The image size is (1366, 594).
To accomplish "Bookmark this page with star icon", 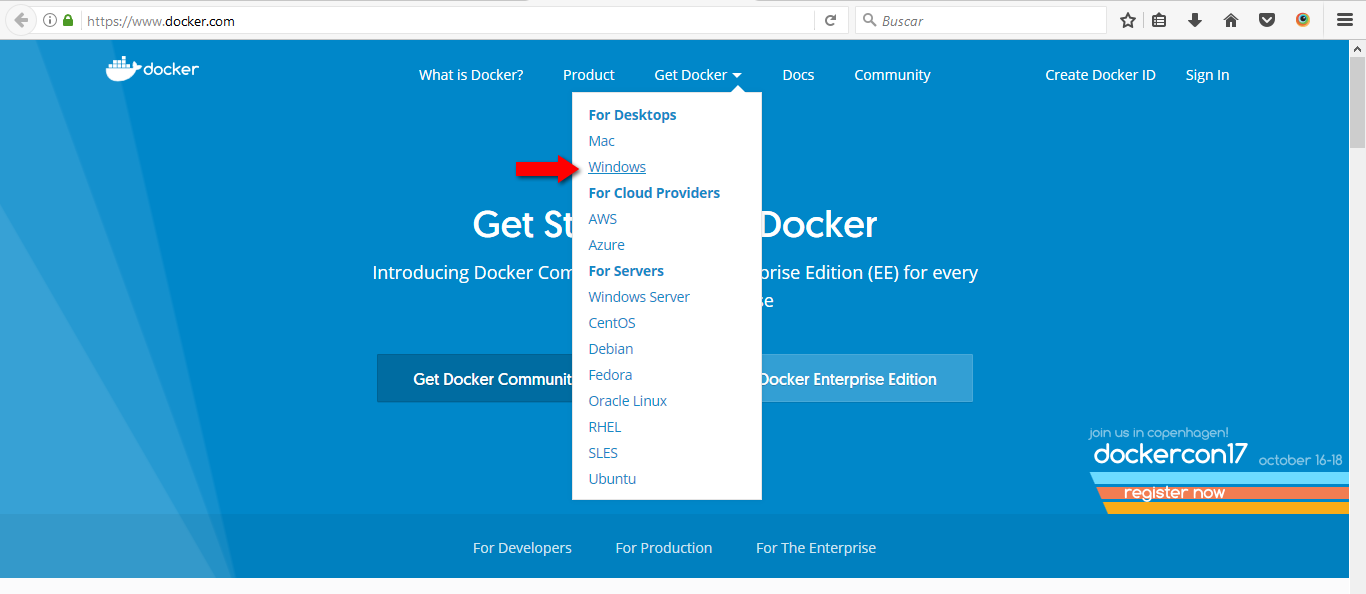I will tap(1128, 20).
